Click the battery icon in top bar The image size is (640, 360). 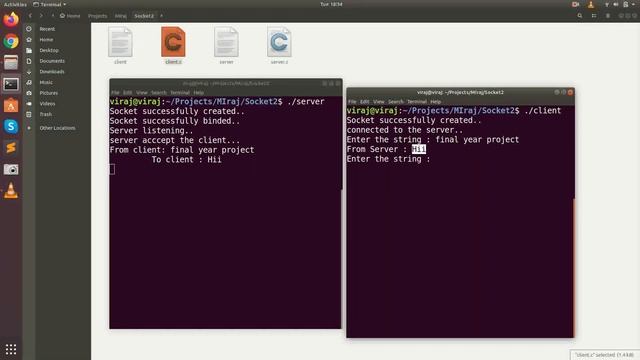626,4
